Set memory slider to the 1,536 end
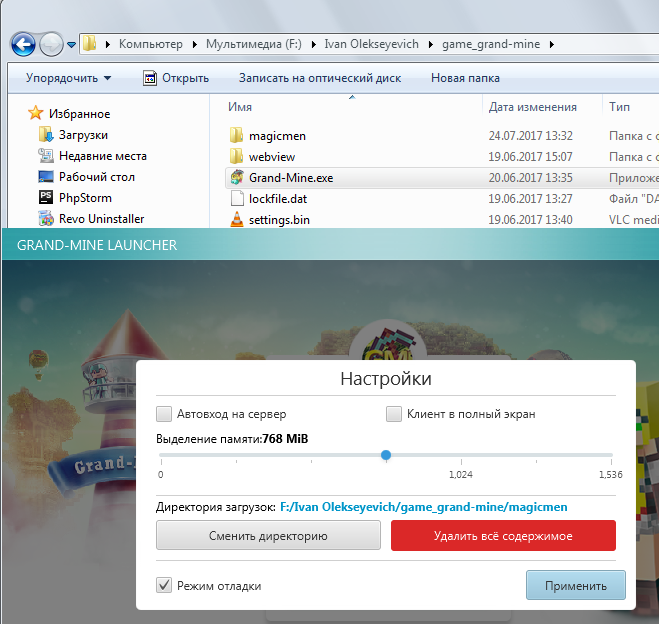This screenshot has height=624, width=659. 611,455
